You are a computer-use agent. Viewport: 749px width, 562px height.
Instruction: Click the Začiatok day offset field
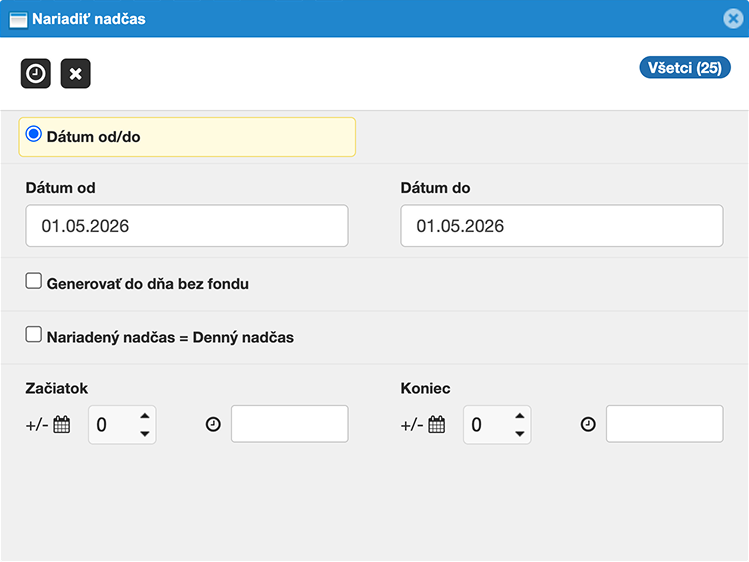click(x=122, y=424)
